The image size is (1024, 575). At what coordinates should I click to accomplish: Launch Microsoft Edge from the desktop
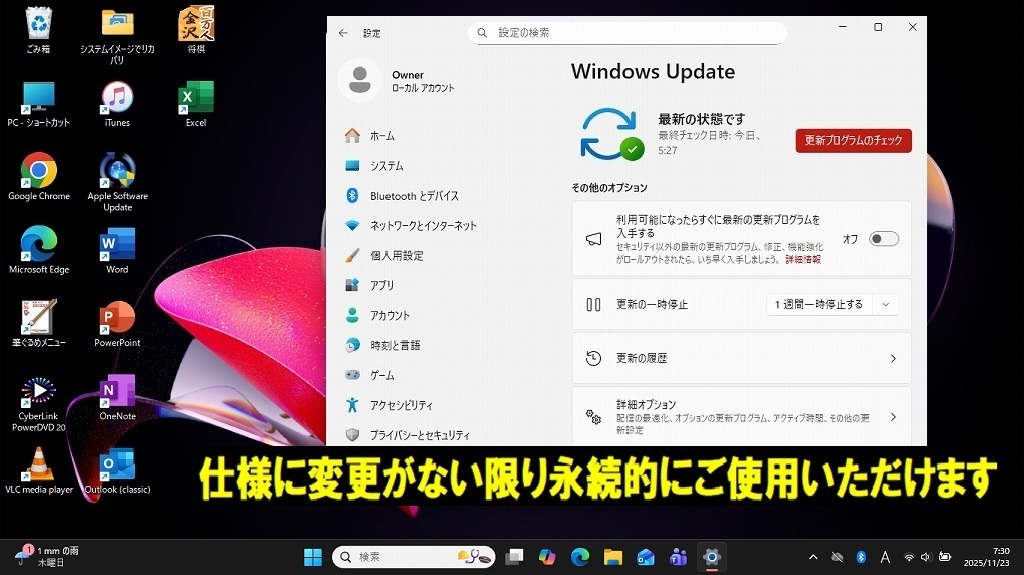39,251
